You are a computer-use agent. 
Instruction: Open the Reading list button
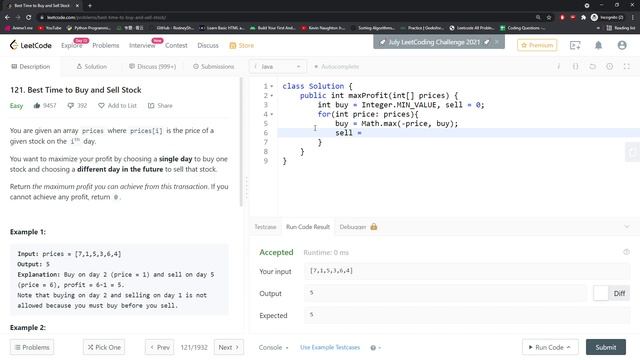click(x=621, y=28)
